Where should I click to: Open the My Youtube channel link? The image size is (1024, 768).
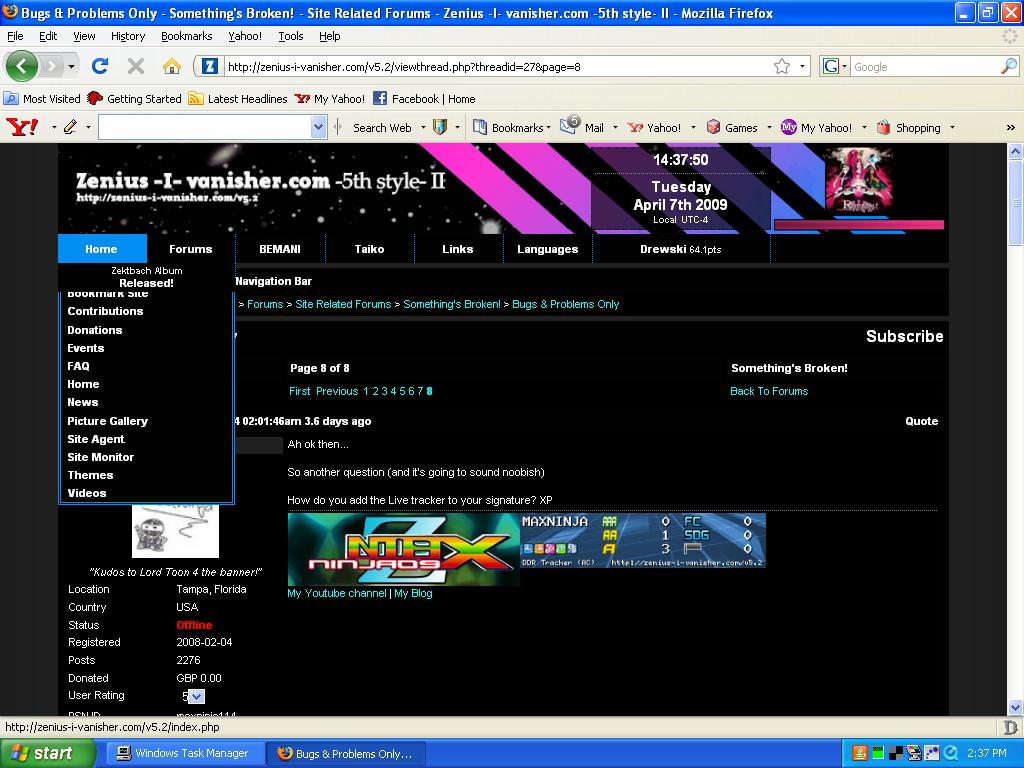click(x=337, y=593)
